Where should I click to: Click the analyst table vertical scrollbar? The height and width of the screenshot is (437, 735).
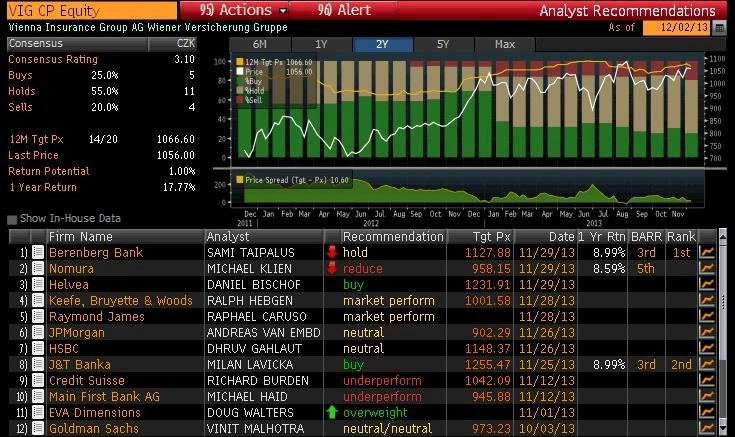pyautogui.click(x=722, y=333)
